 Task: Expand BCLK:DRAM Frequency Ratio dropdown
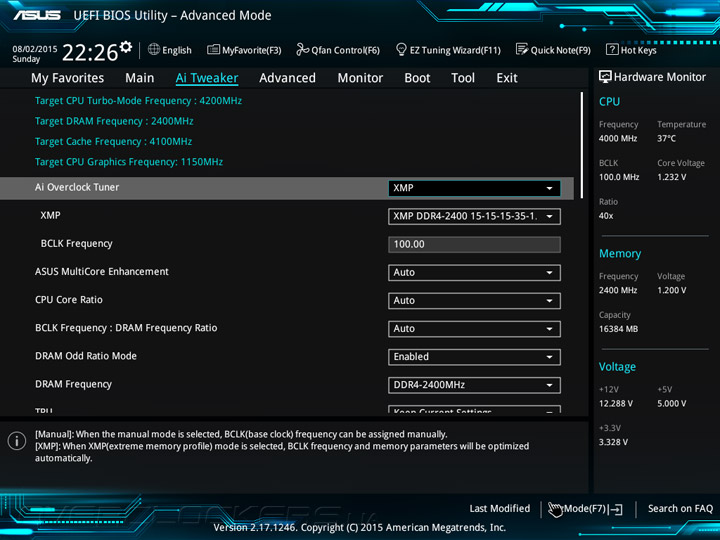[x=474, y=329]
